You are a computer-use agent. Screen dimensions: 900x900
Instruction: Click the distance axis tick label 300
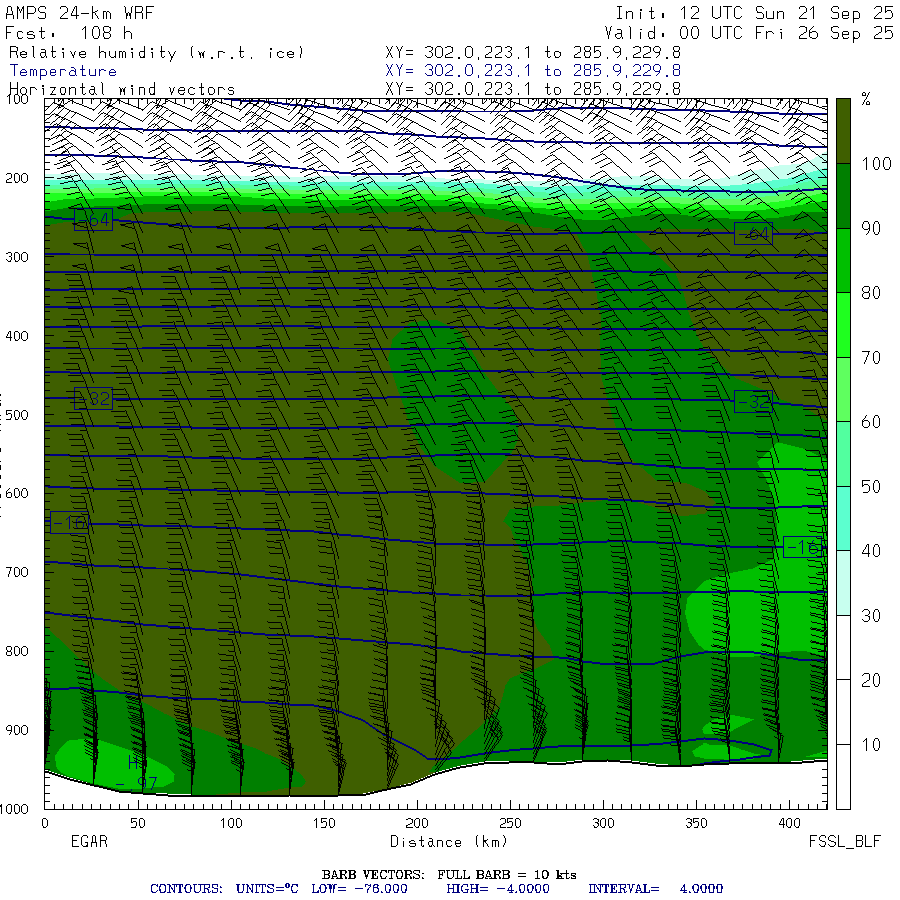[x=603, y=823]
